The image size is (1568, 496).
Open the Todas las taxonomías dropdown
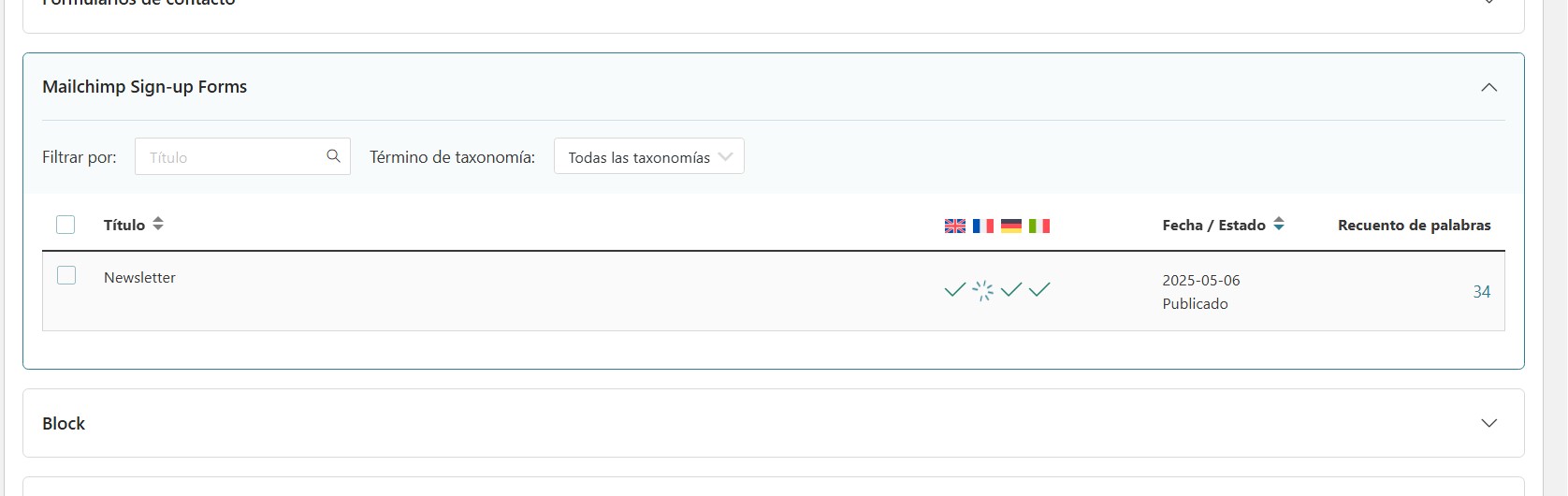pyautogui.click(x=649, y=156)
